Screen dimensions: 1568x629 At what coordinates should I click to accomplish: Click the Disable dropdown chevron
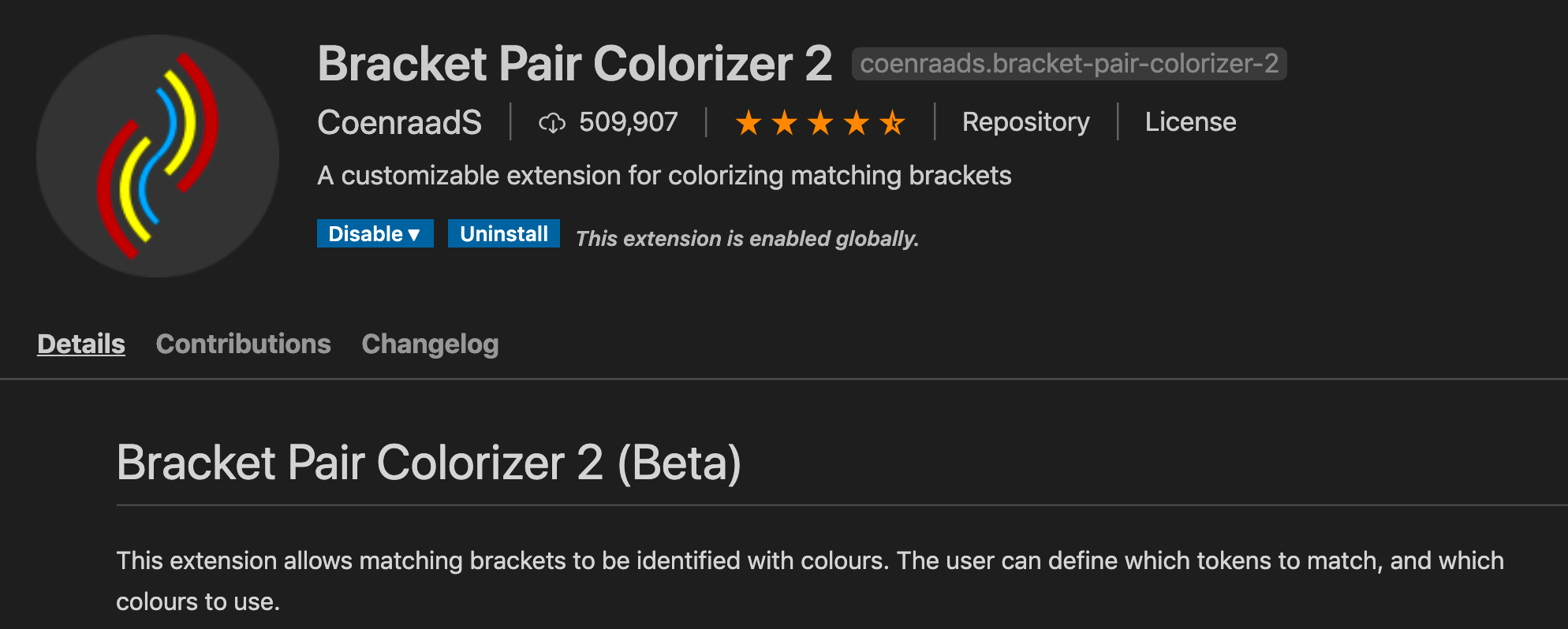click(413, 233)
